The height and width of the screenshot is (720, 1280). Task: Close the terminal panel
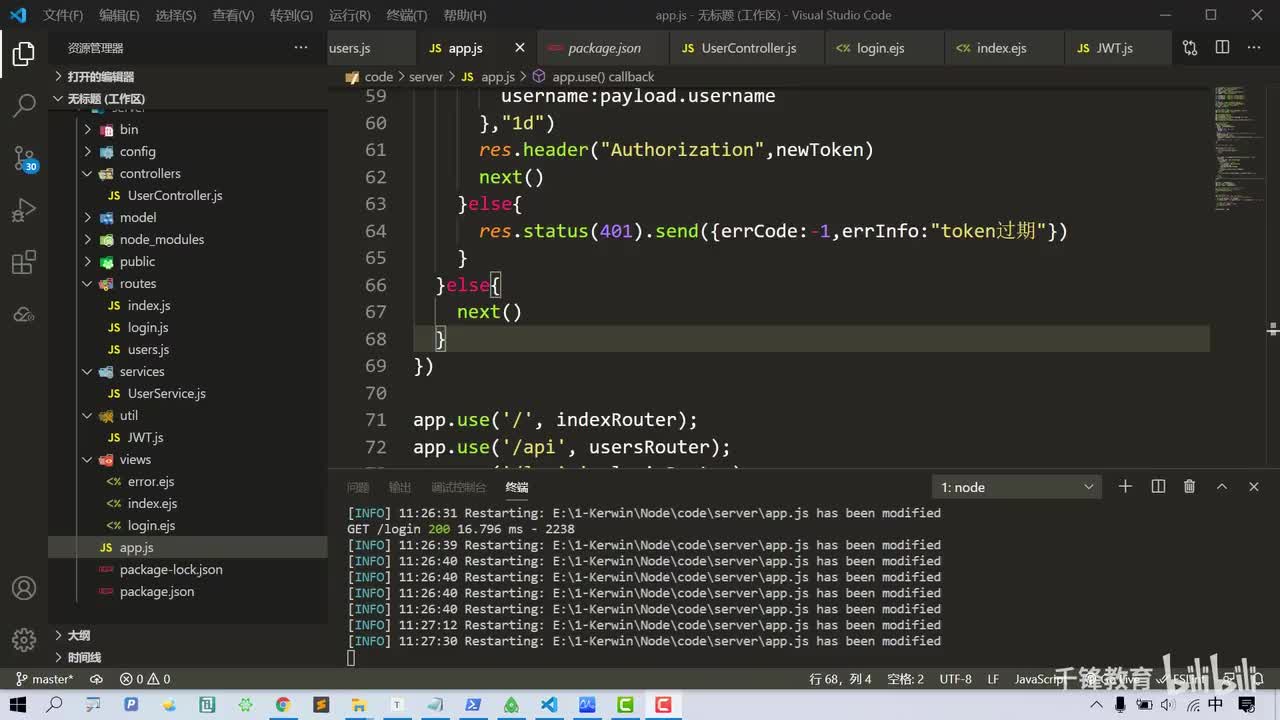tap(1253, 487)
